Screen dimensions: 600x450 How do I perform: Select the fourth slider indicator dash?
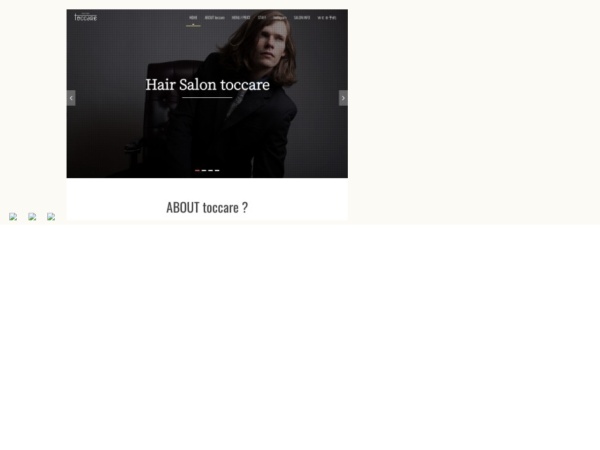tap(217, 170)
